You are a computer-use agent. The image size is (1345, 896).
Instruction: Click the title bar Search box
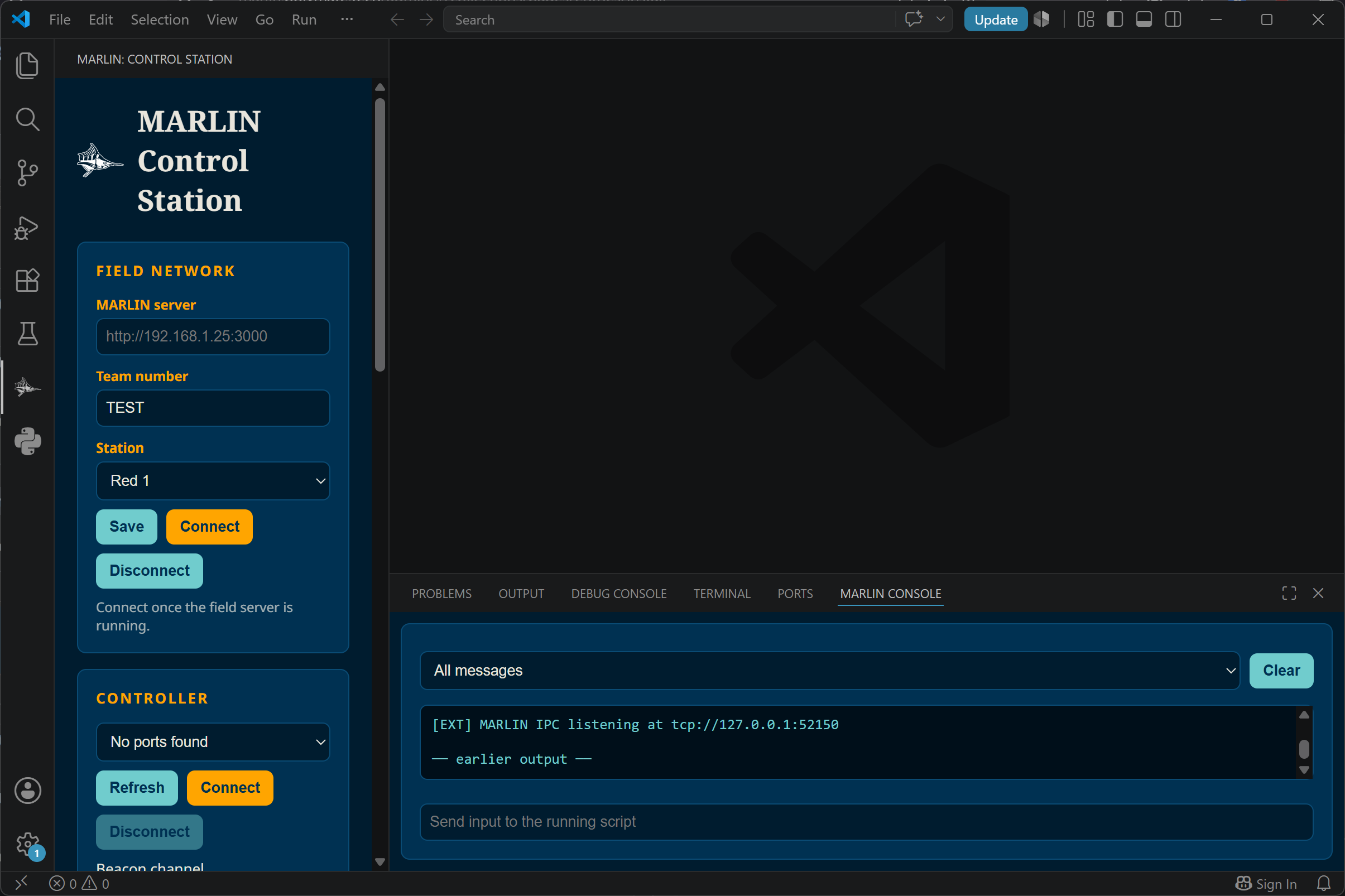[x=669, y=20]
